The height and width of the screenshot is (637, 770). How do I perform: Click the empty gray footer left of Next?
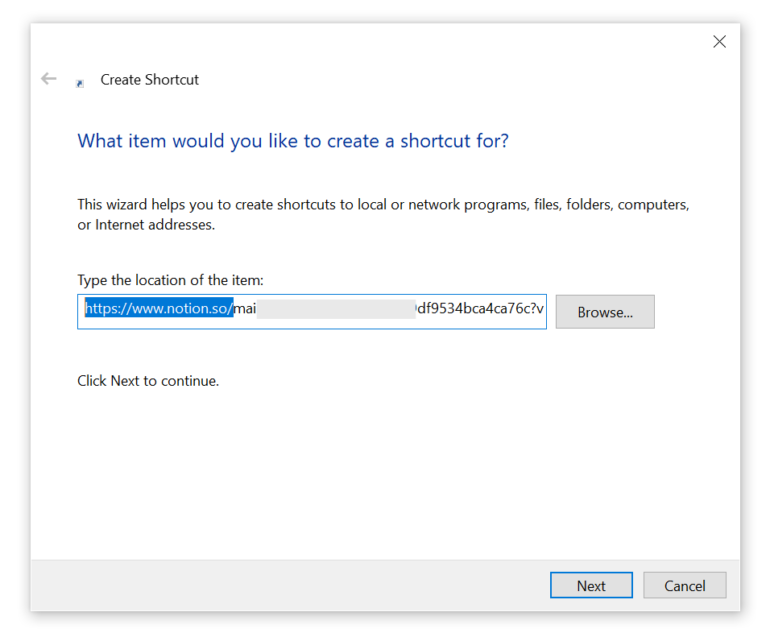[x=280, y=586]
